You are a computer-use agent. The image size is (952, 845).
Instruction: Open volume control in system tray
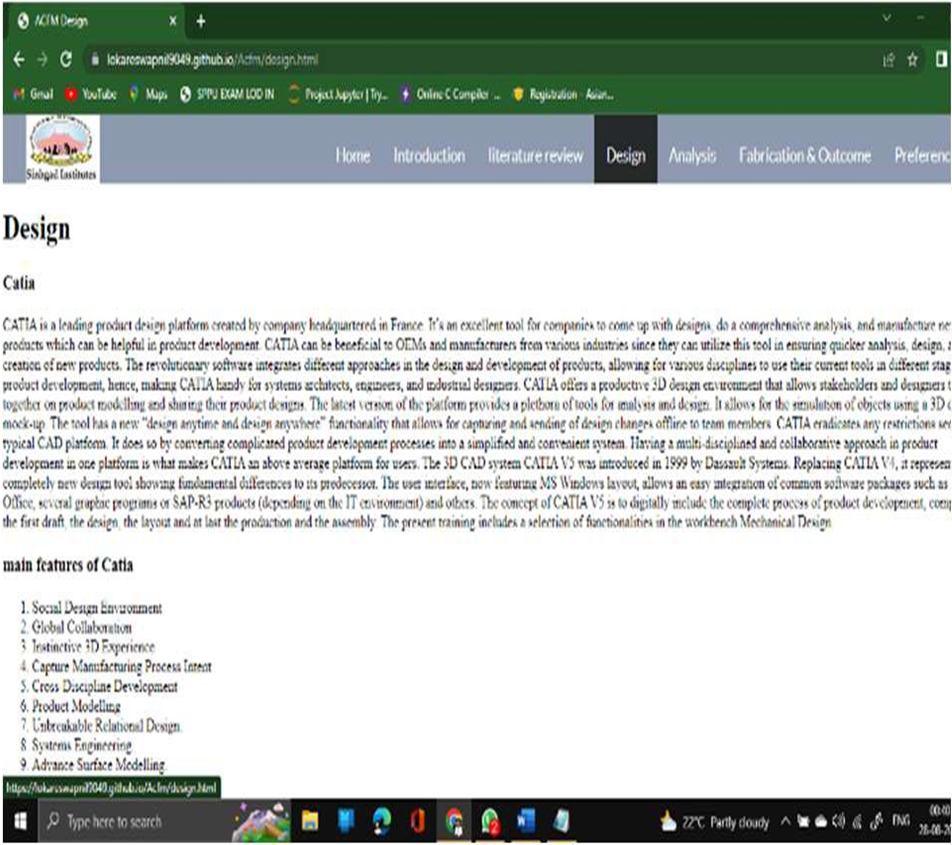click(x=838, y=822)
